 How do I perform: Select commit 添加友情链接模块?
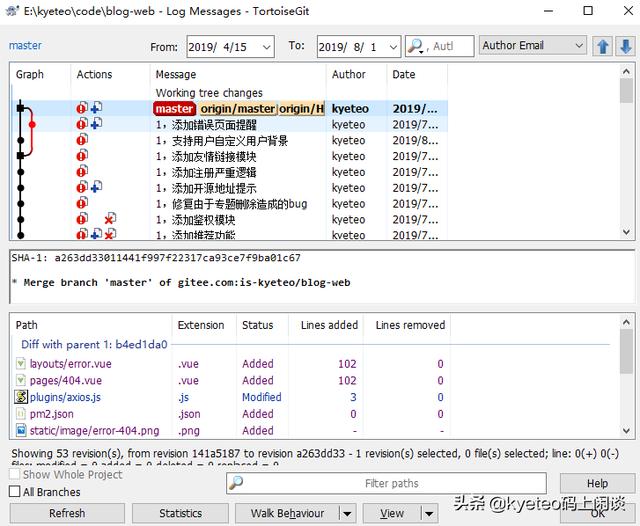229,156
